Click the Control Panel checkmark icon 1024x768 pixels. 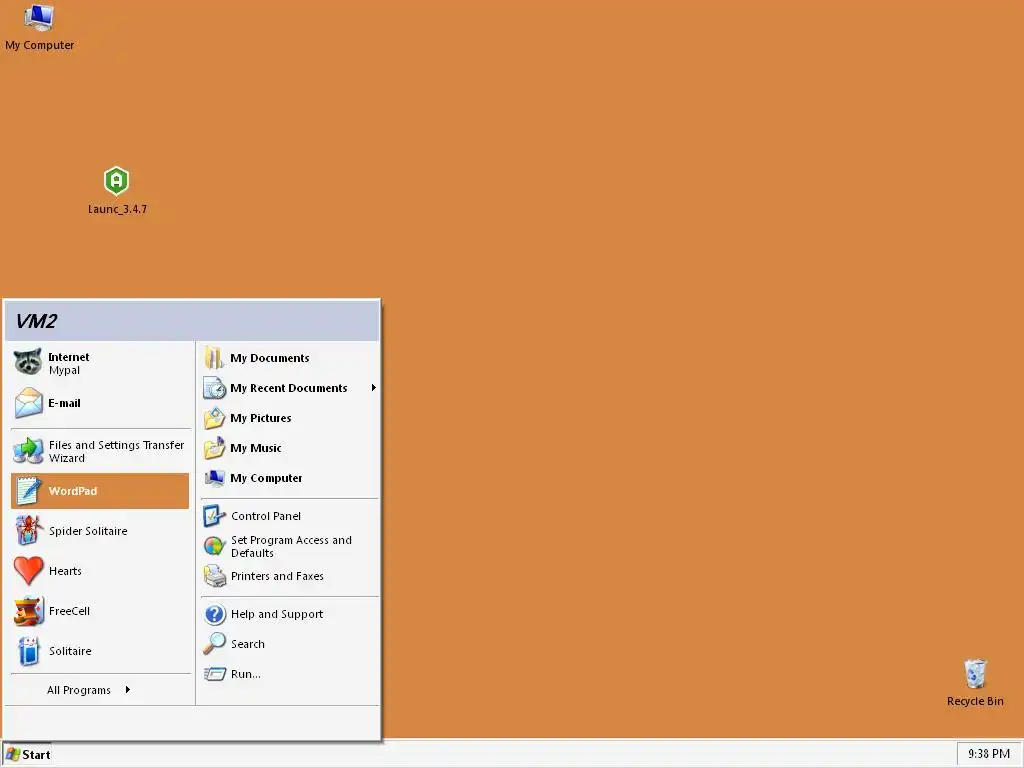point(214,516)
